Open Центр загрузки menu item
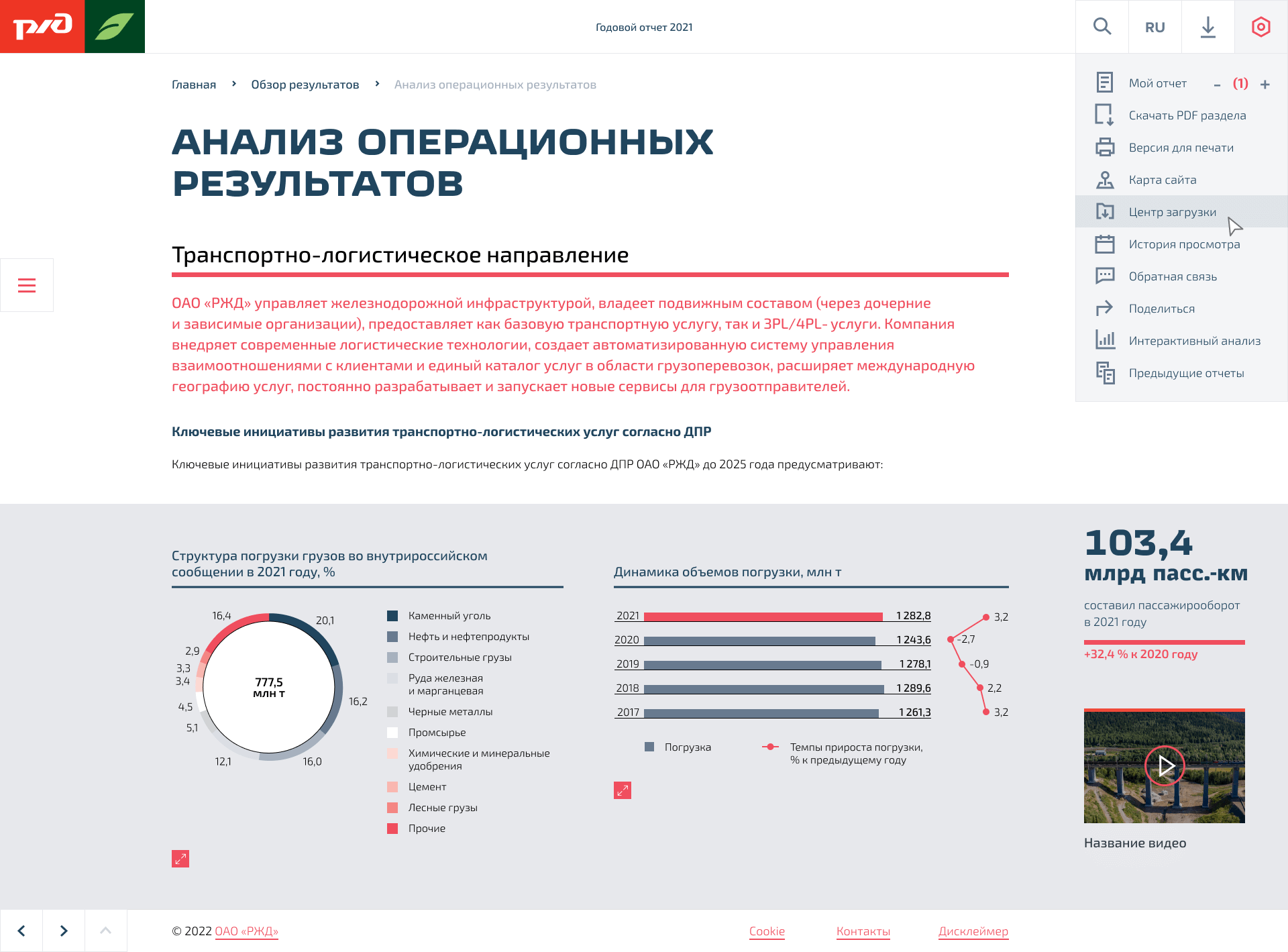The height and width of the screenshot is (952, 1288). pyautogui.click(x=1181, y=212)
